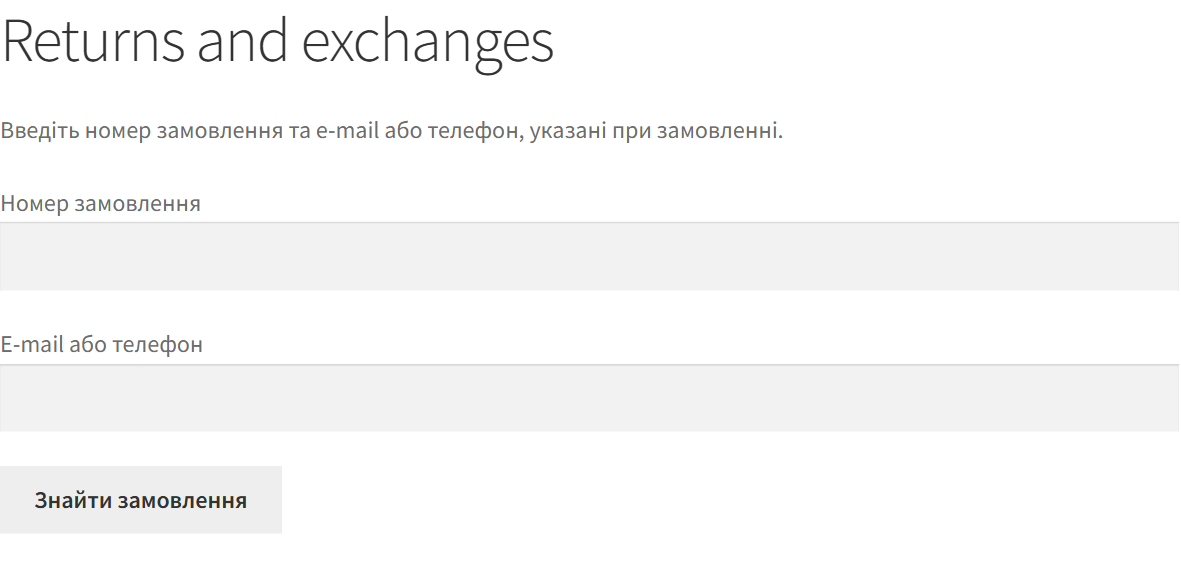Click the Знайти замовлення button

[141, 500]
